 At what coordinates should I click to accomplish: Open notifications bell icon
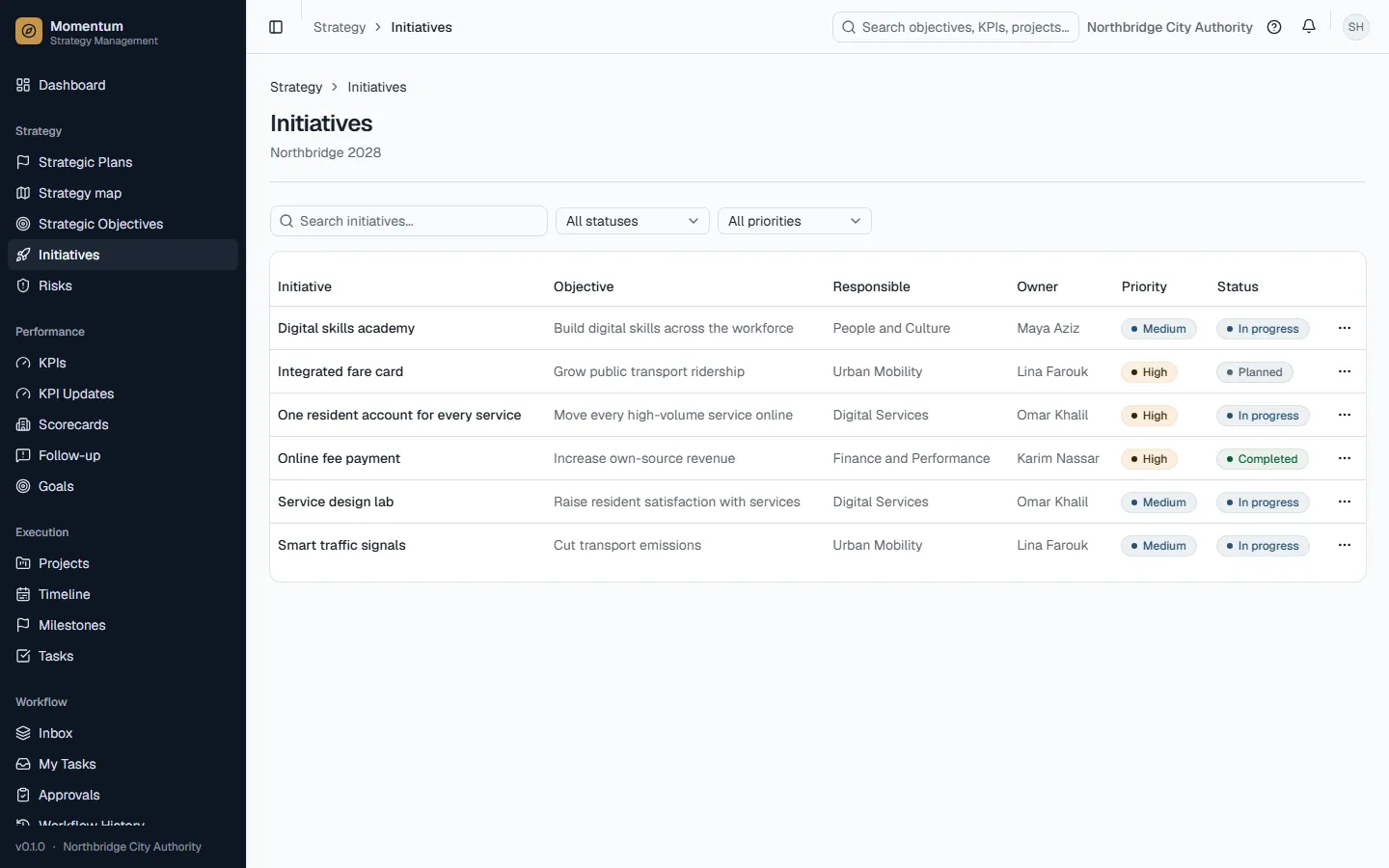pos(1309,27)
